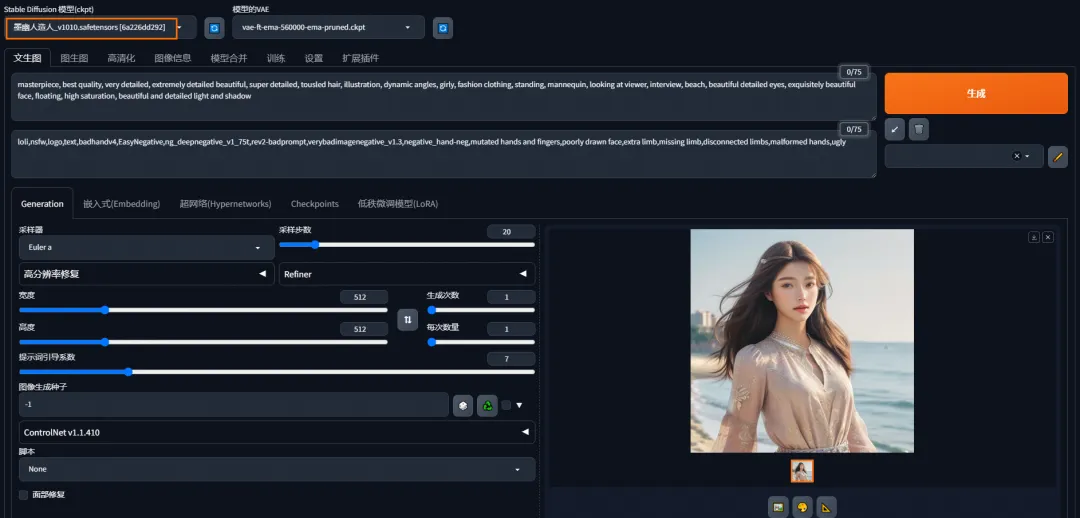This screenshot has height=518, width=1080.
Task: Open the 扩展插件 extensions tab
Action: click(360, 58)
